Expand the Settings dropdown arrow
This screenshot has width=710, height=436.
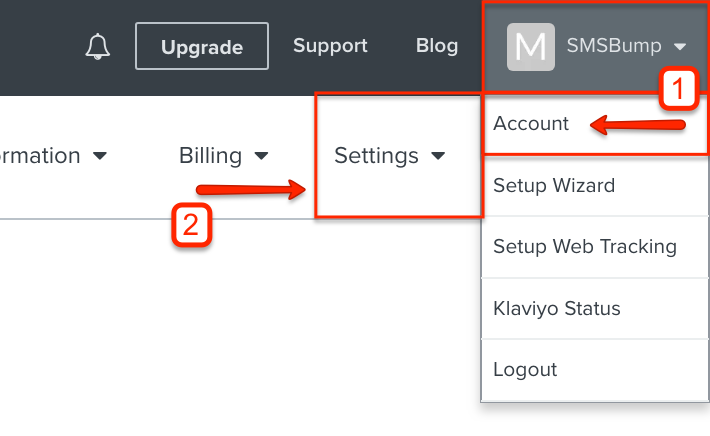438,156
